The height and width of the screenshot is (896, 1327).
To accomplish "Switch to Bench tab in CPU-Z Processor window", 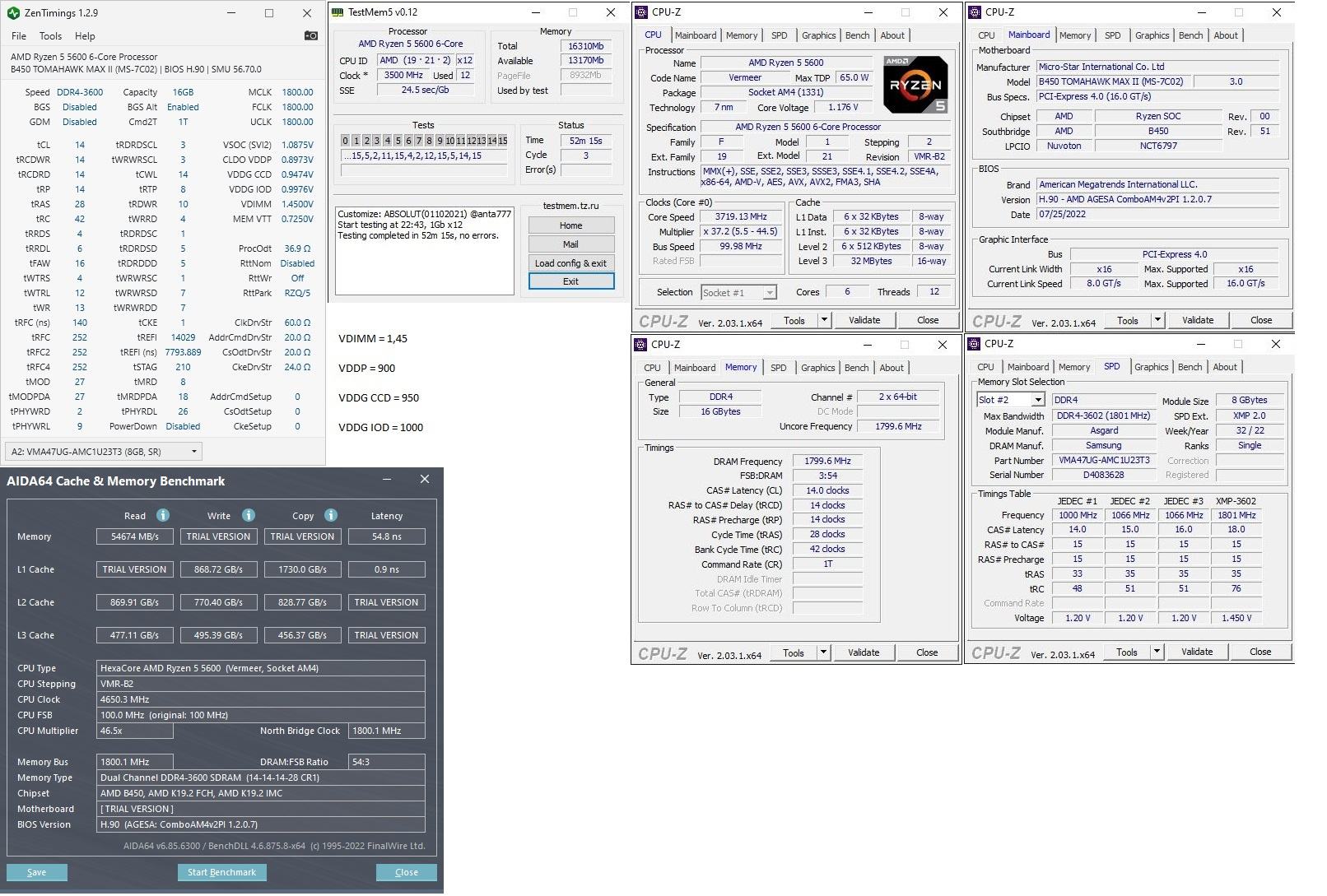I will coord(857,35).
